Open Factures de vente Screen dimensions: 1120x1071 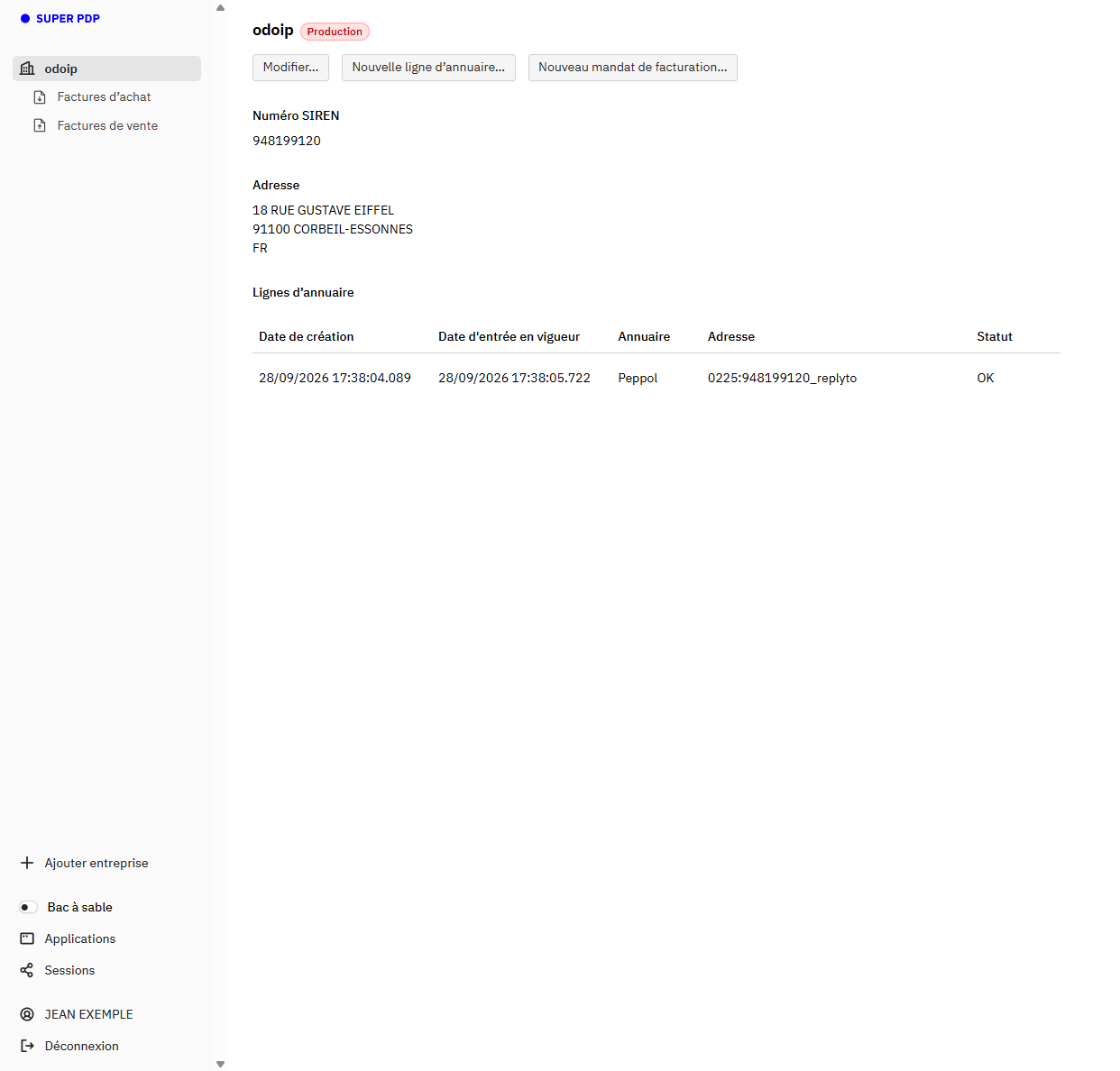(x=107, y=126)
